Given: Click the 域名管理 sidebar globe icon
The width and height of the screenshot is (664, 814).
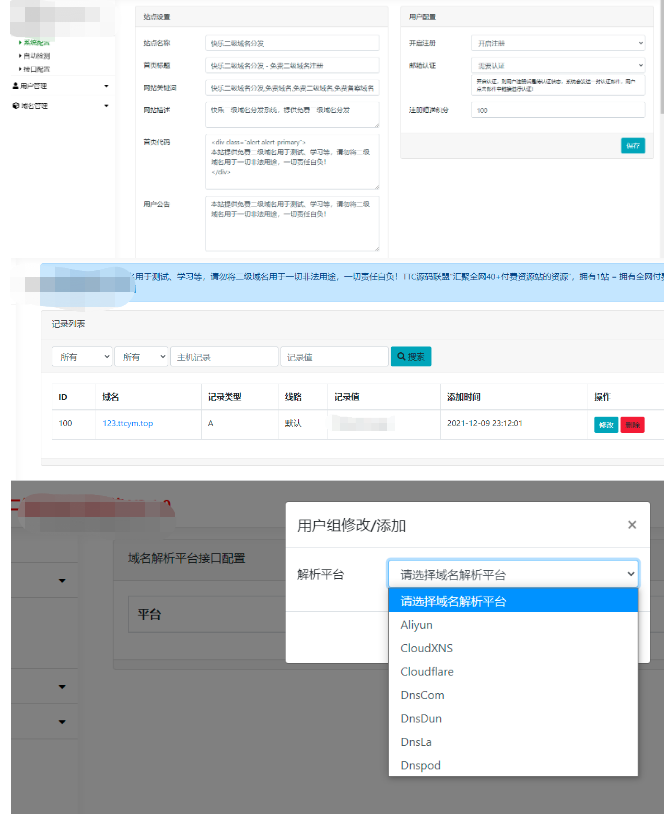Looking at the screenshot, I should click(x=15, y=105).
